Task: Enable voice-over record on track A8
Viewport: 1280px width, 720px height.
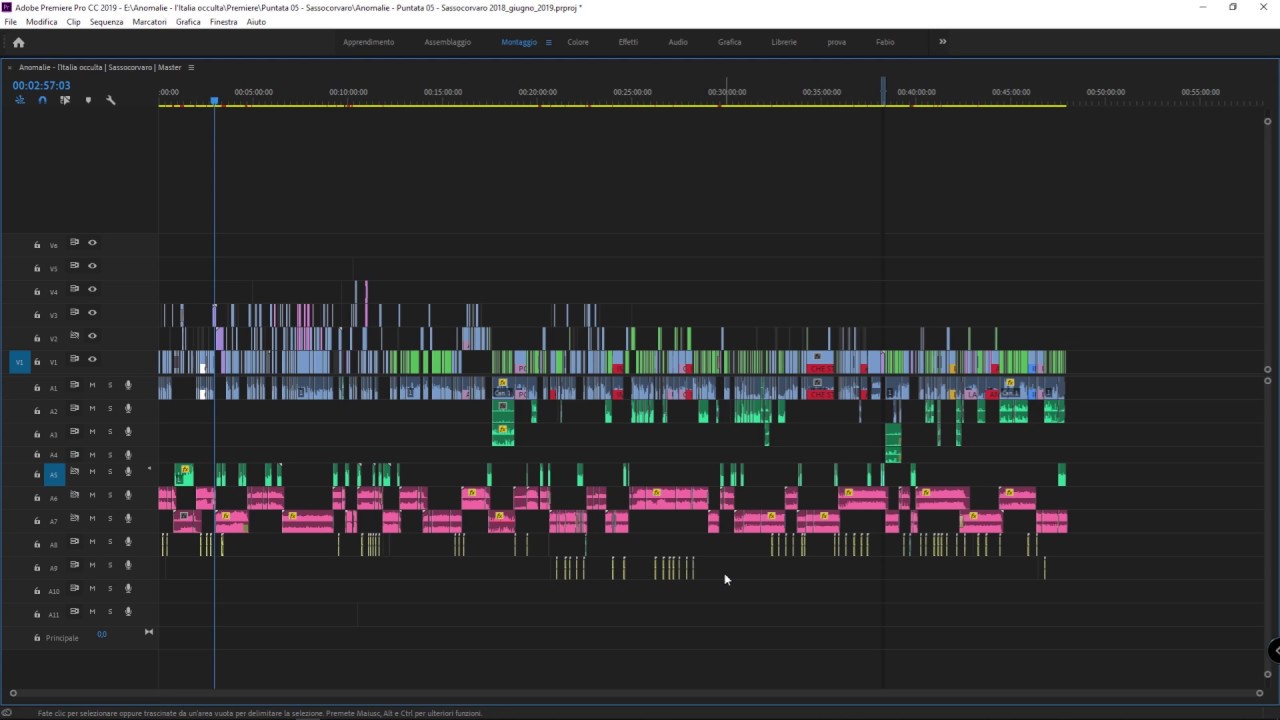Action: click(x=128, y=542)
